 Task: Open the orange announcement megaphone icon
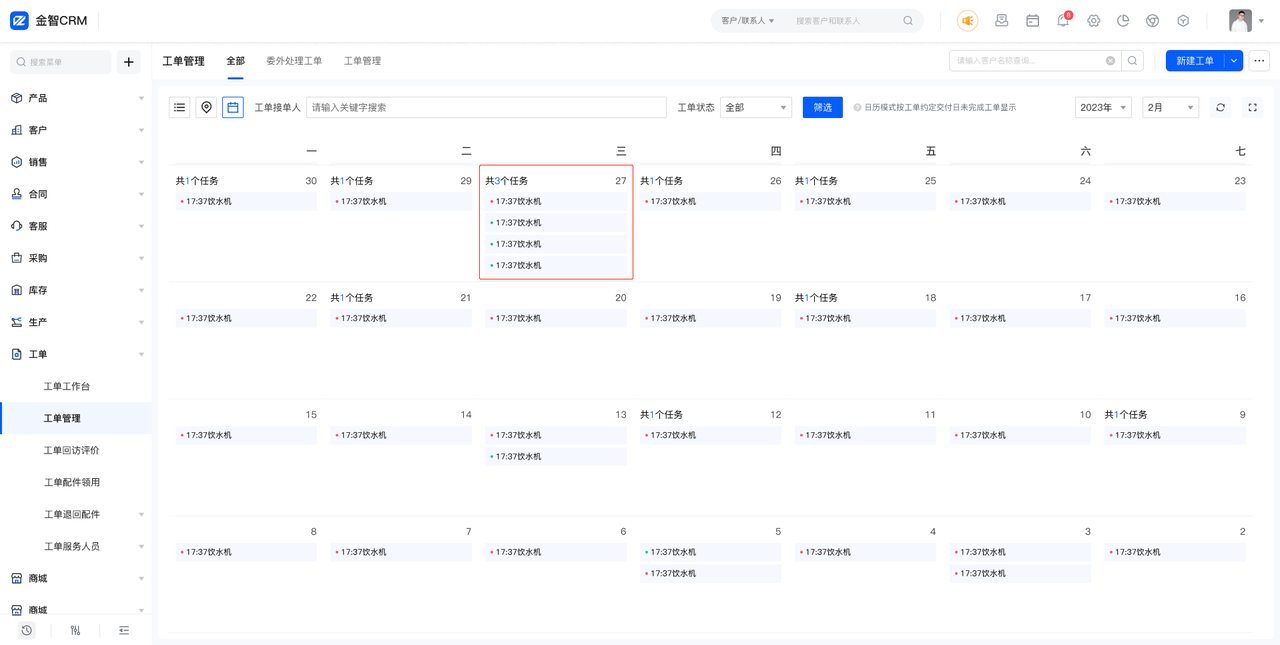[967, 20]
